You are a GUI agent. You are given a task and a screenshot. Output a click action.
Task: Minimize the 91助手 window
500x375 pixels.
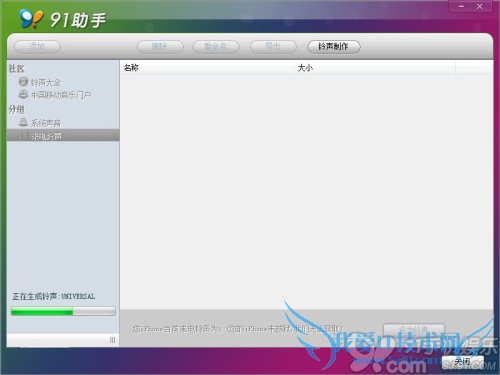tap(461, 6)
